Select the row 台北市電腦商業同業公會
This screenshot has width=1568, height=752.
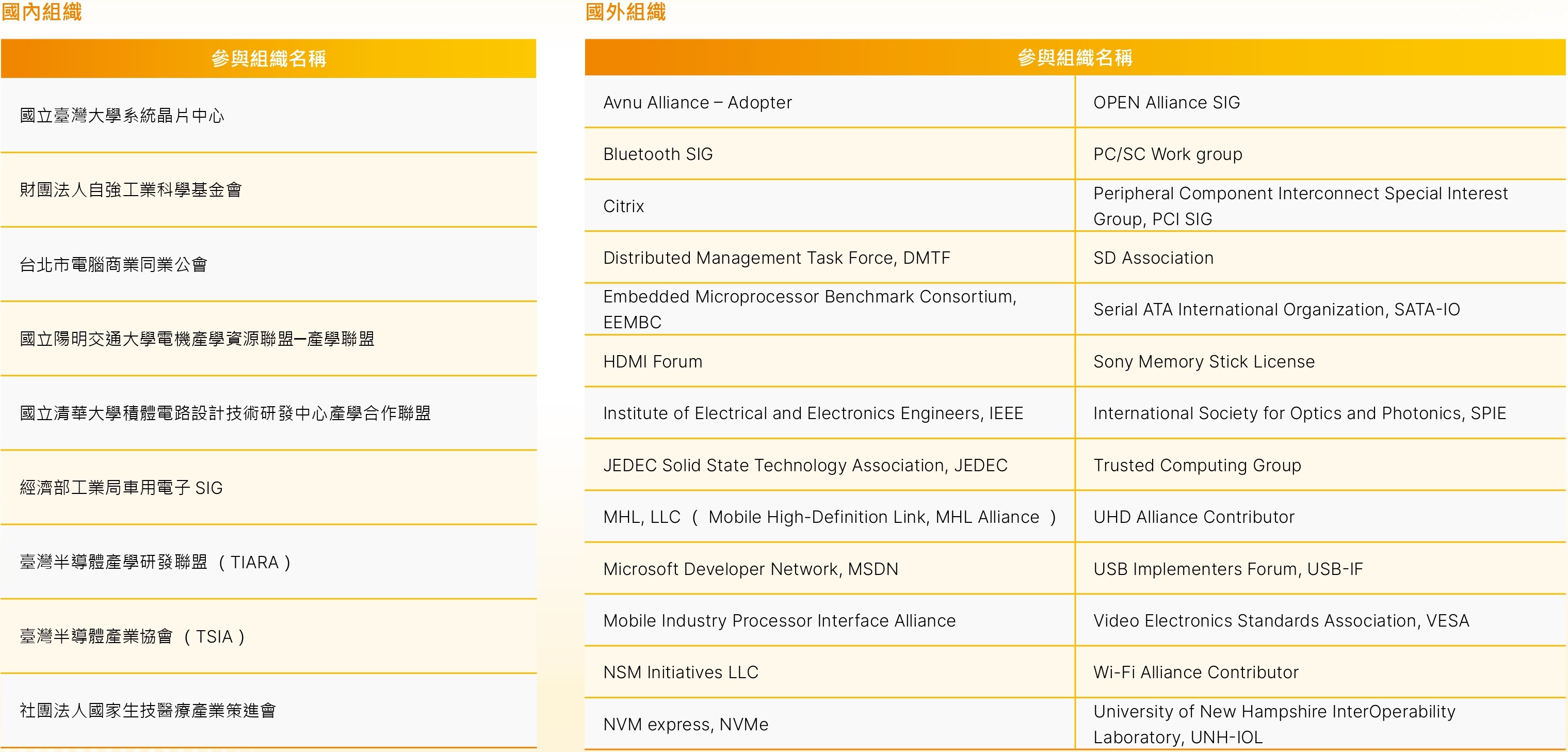tap(268, 264)
